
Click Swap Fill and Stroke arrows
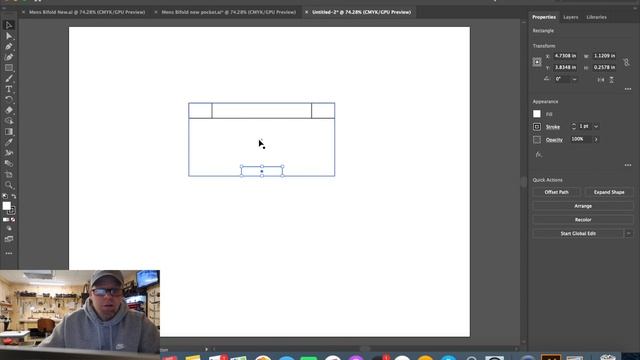tap(14, 196)
